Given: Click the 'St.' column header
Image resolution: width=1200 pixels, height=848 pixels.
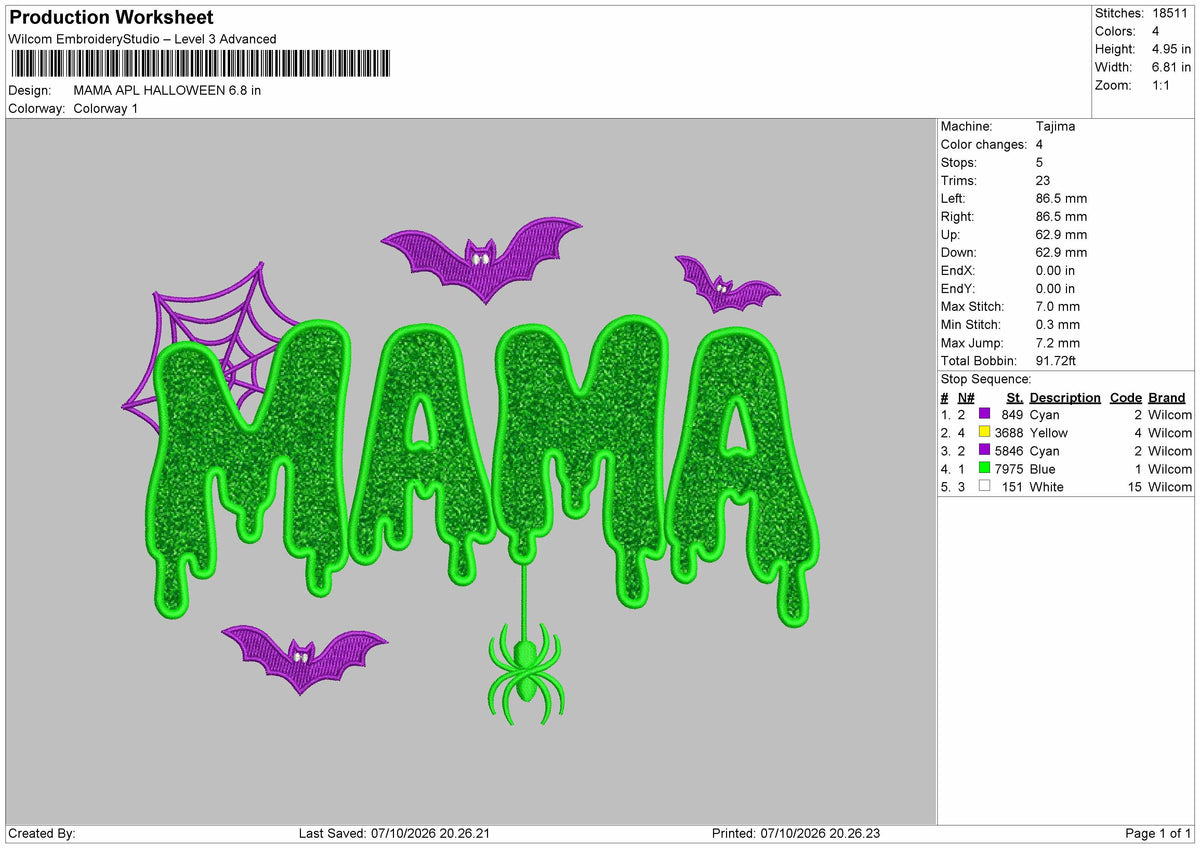Looking at the screenshot, I should [x=1015, y=398].
